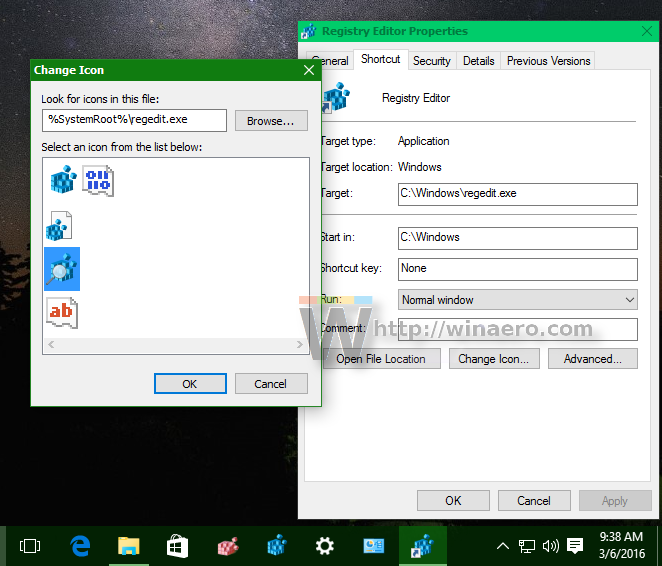The image size is (662, 566).
Task: Click the icon list right scroll arrow
Action: click(300, 344)
